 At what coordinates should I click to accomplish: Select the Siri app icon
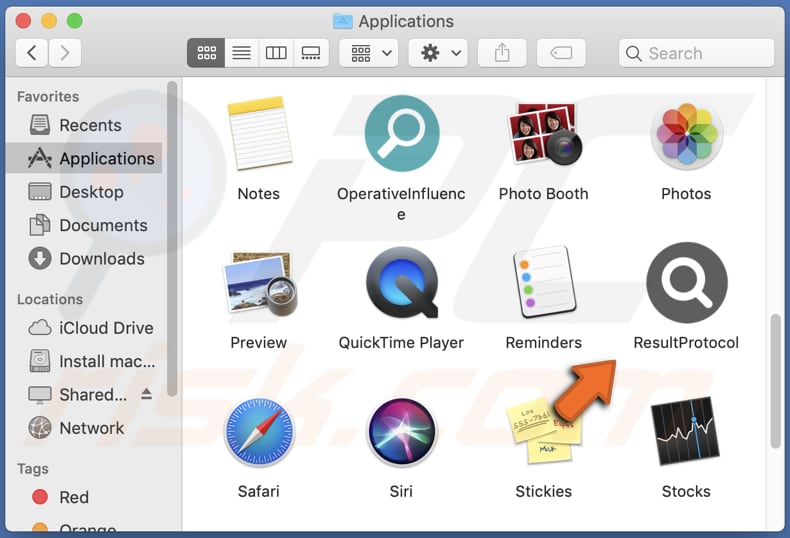tap(402, 432)
